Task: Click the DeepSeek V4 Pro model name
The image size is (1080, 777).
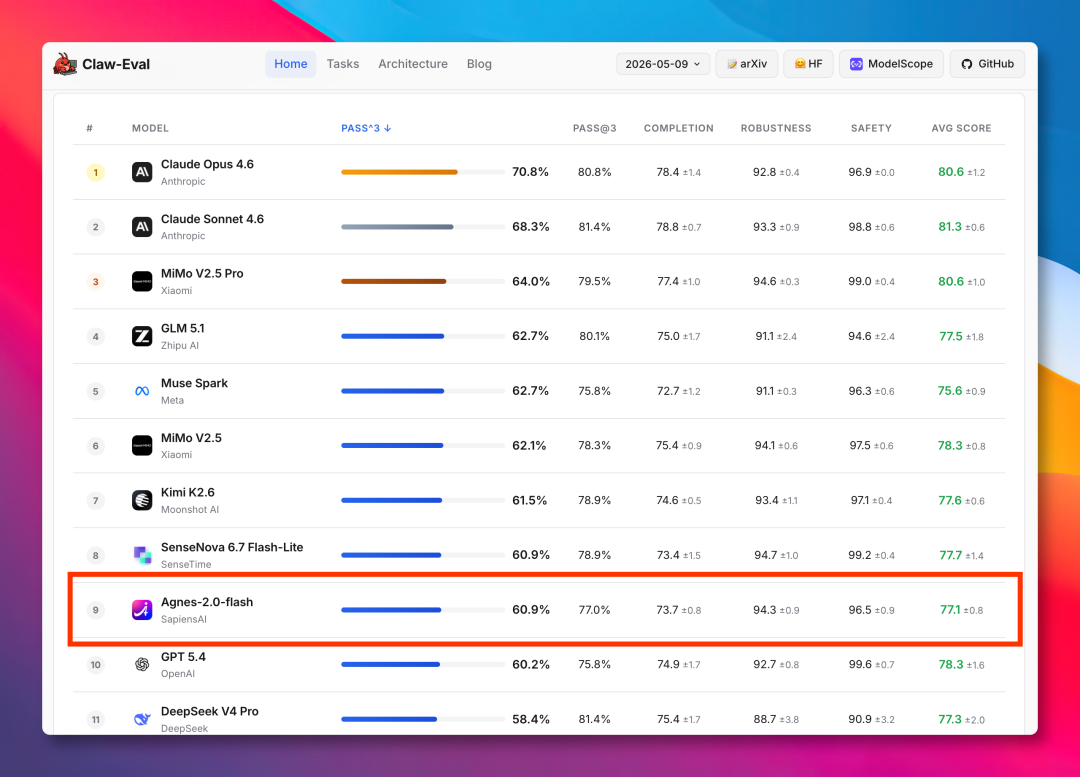Action: coord(209,712)
